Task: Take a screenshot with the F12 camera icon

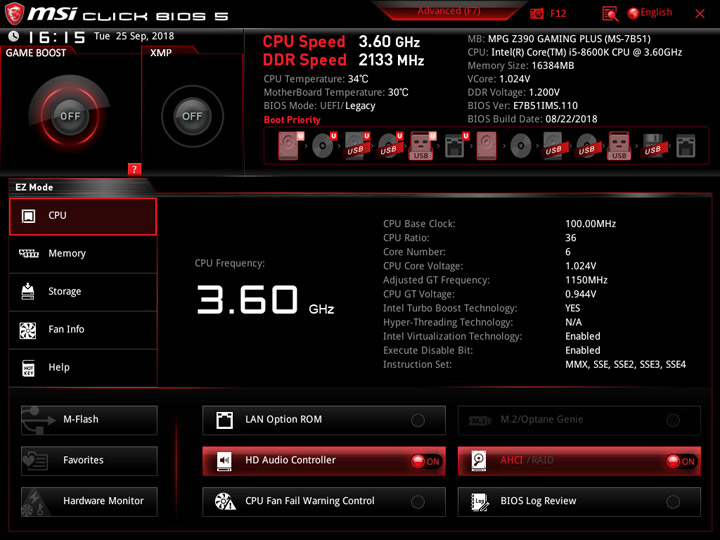Action: tap(536, 13)
